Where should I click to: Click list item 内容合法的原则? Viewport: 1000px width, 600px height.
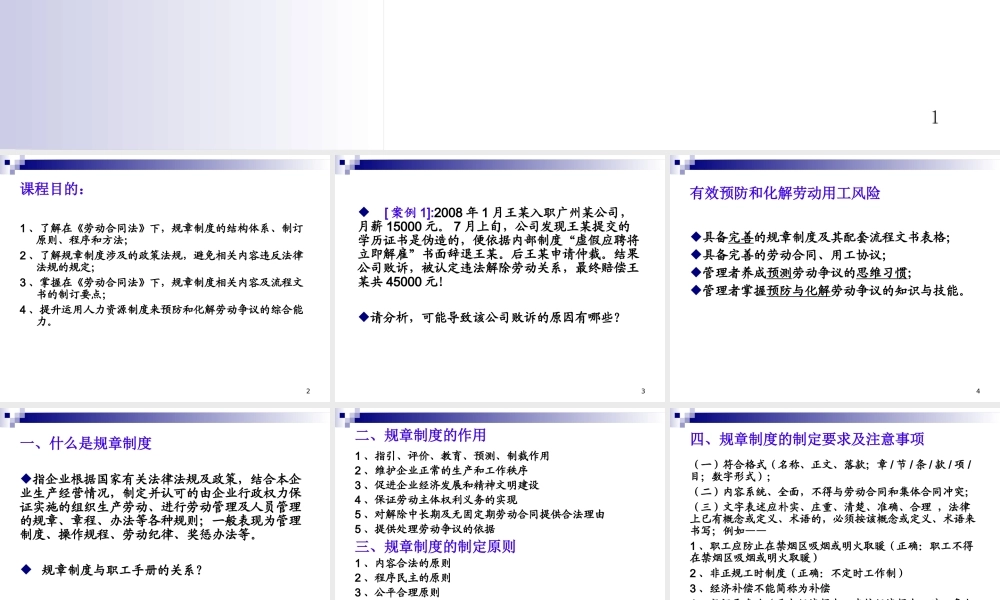[x=403, y=564]
